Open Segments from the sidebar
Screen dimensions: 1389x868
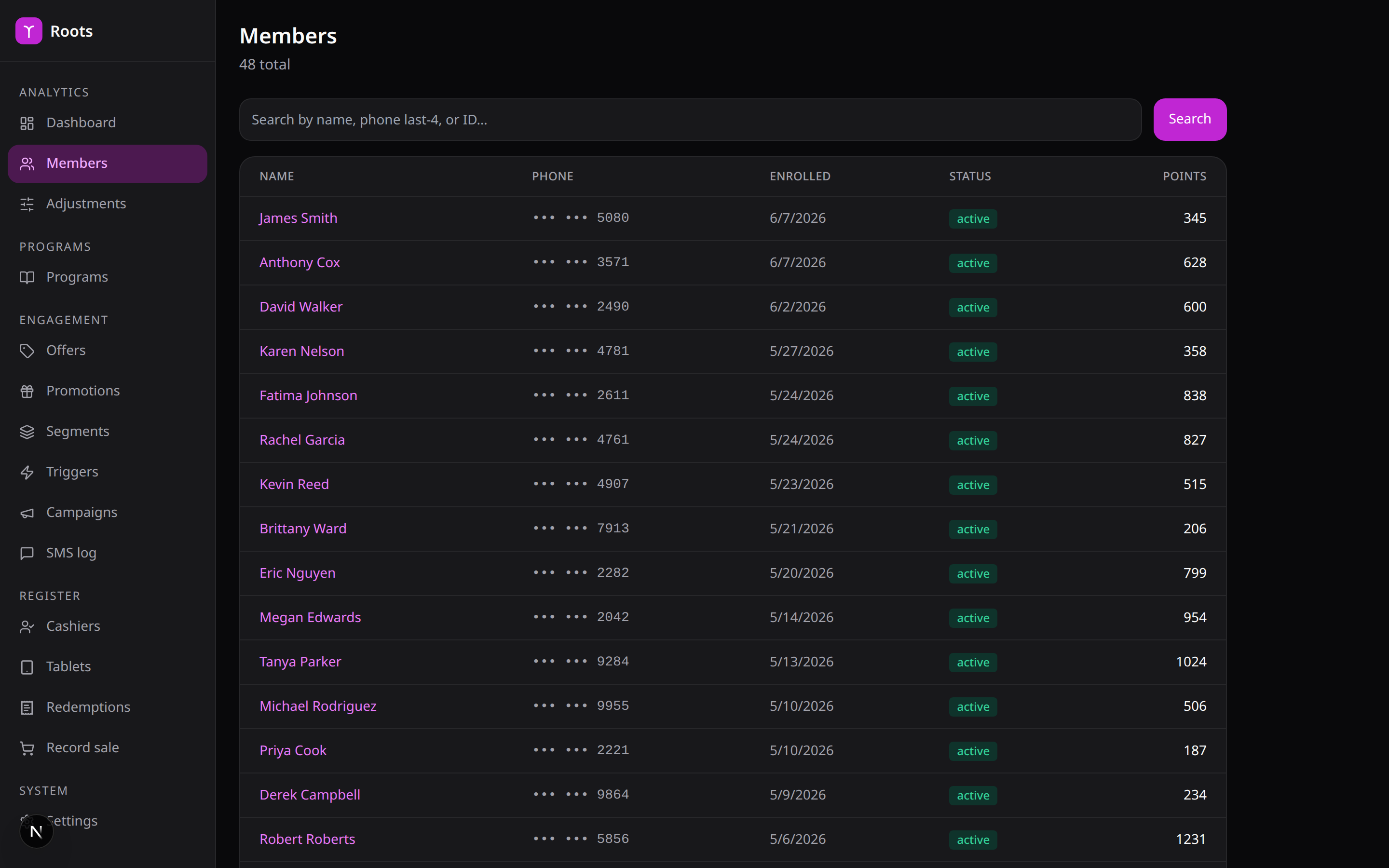pyautogui.click(x=108, y=432)
